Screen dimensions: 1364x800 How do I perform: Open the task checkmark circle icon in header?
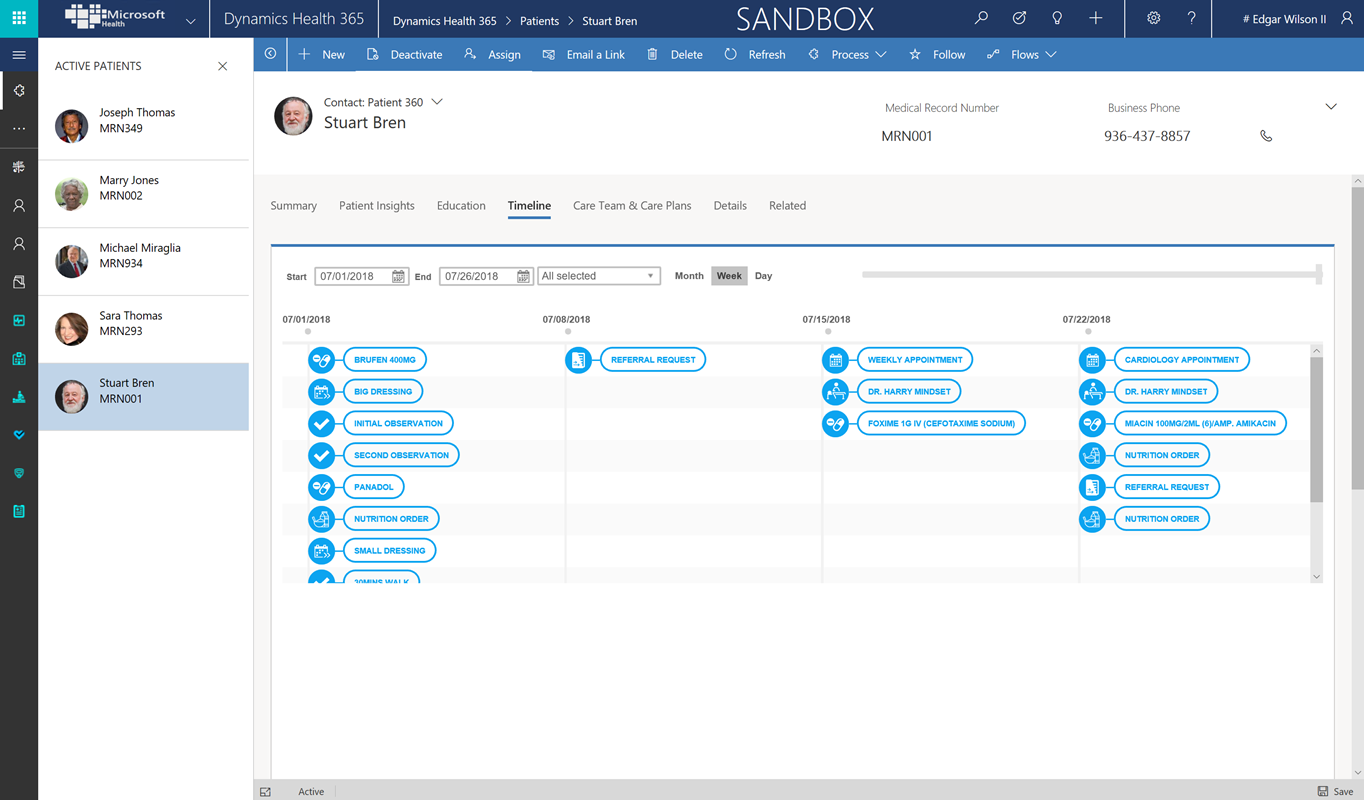click(1019, 18)
